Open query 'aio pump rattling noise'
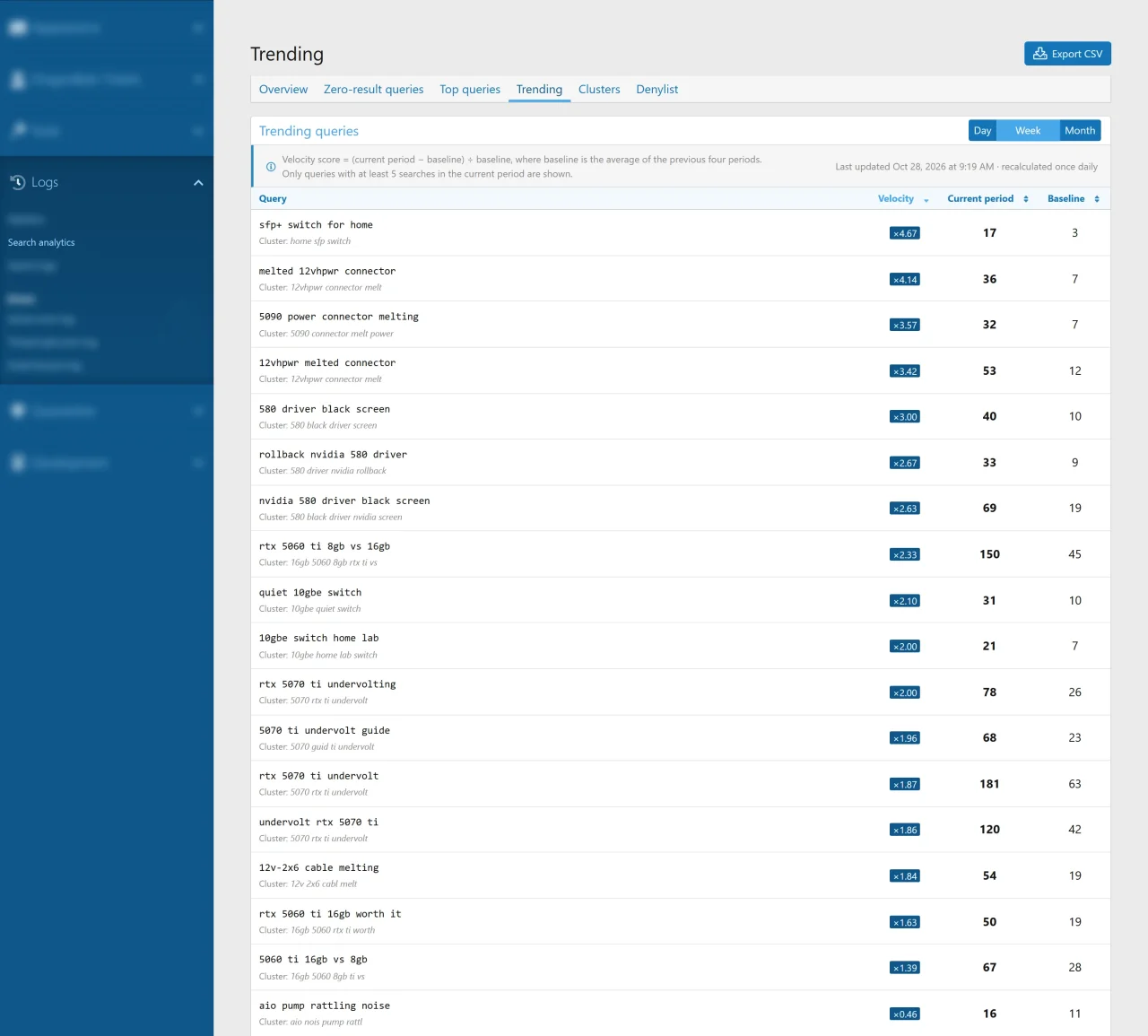1148x1036 pixels. coord(325,1006)
